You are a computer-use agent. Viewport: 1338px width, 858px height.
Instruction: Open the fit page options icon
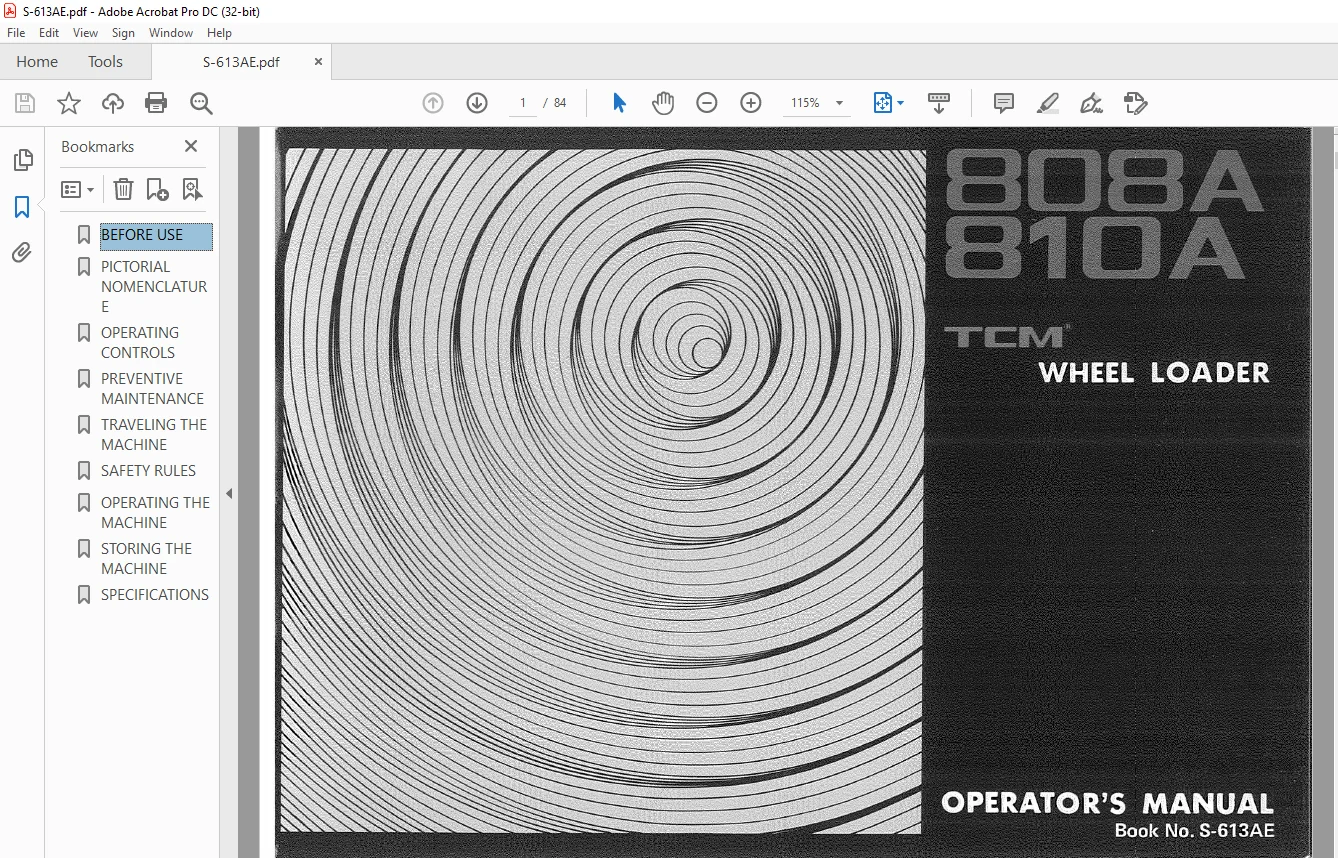click(888, 103)
